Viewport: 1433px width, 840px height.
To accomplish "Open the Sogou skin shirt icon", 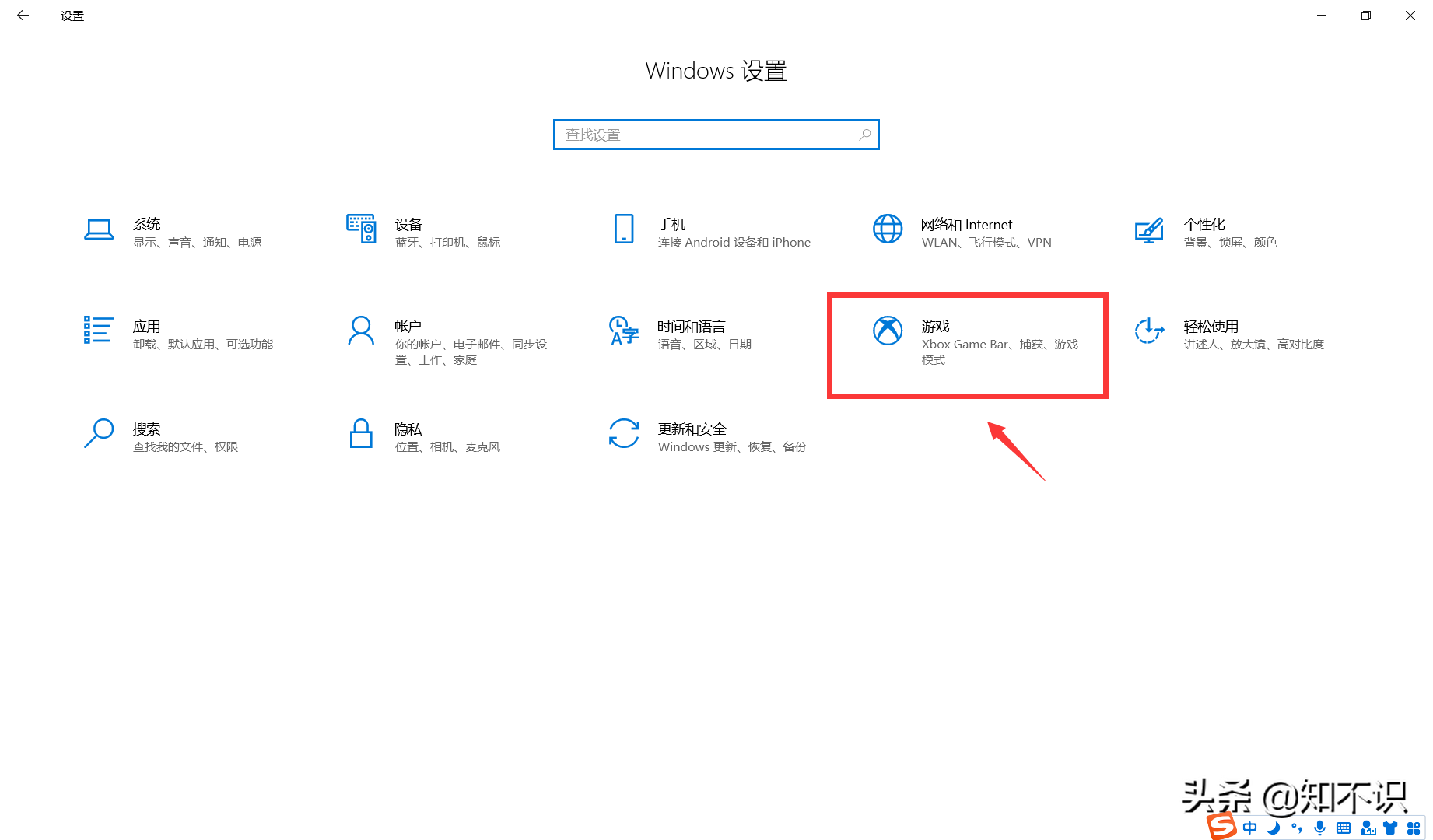I will (1392, 827).
